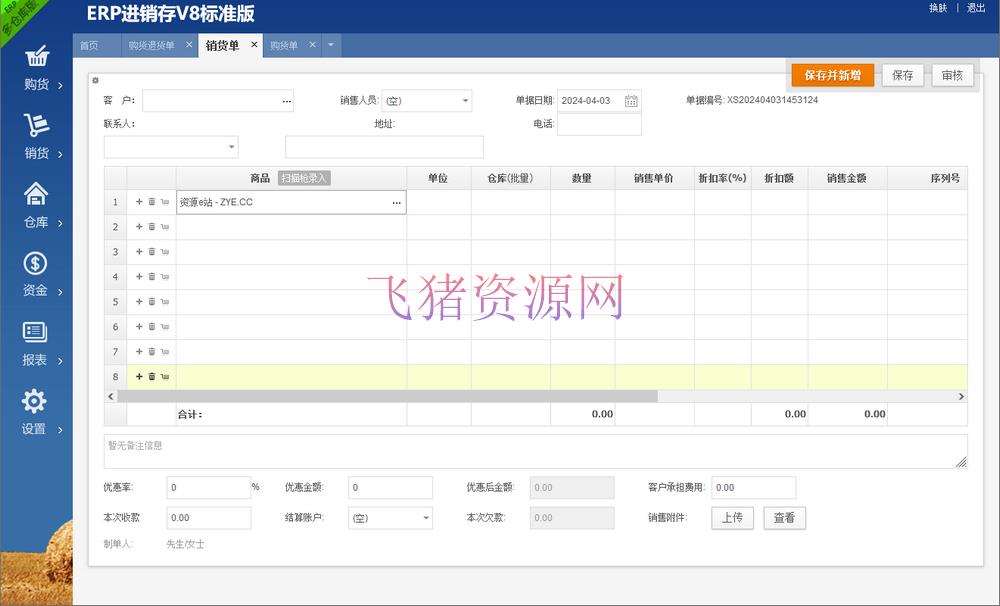Open the 销货 (Sales) sidebar module
1000x606 pixels.
tap(37, 139)
